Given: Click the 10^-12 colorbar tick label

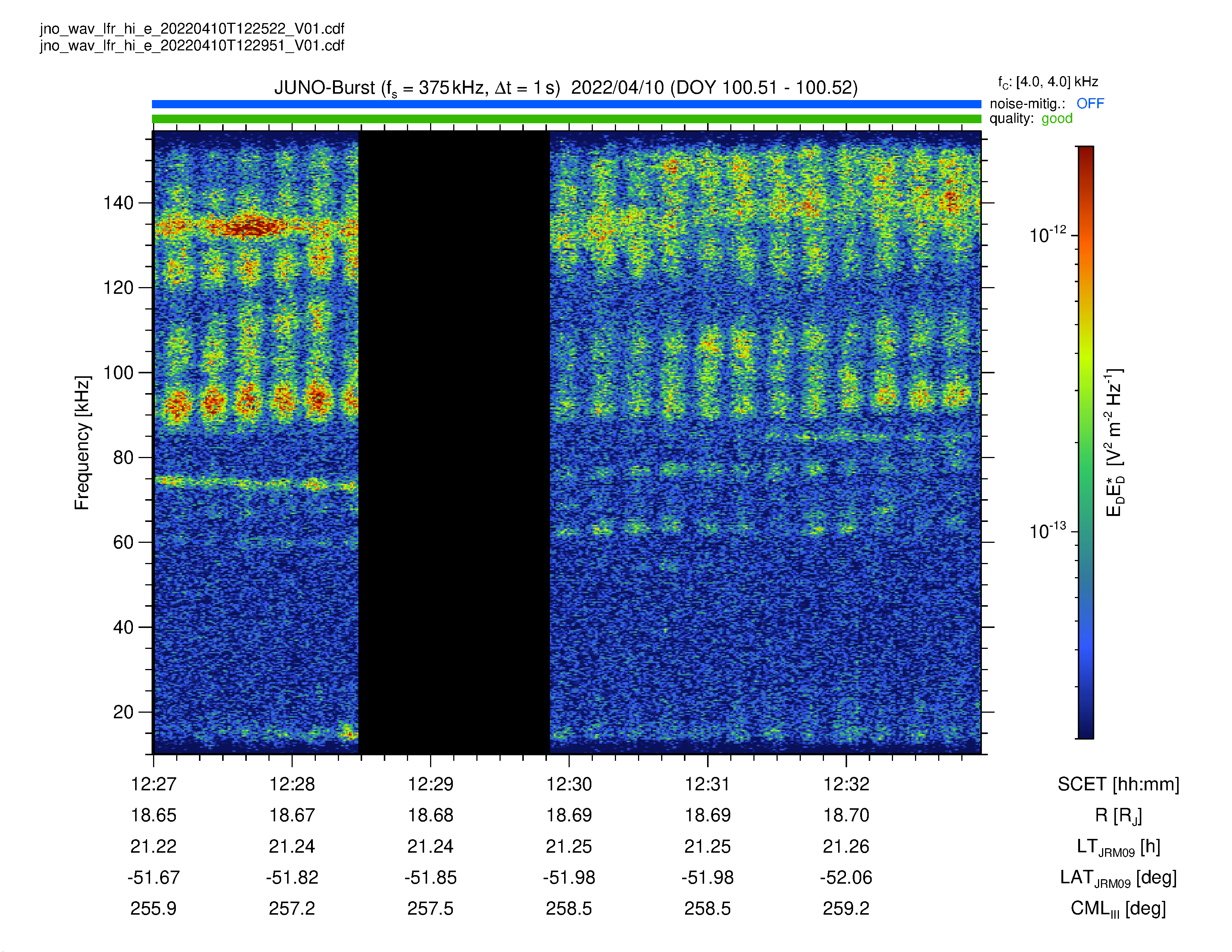Looking at the screenshot, I should tap(1048, 234).
